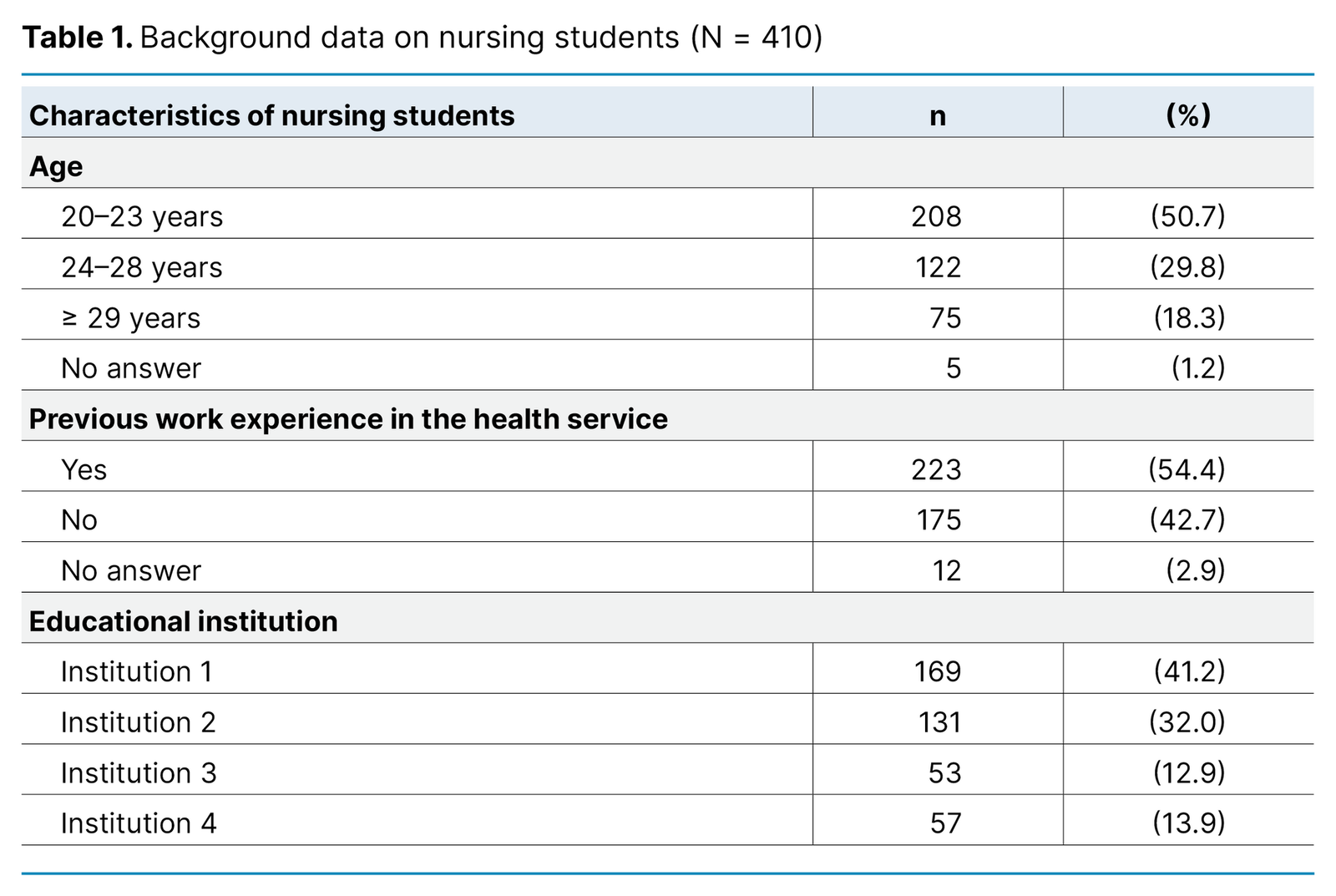Click the "n" column header

pyautogui.click(x=938, y=115)
